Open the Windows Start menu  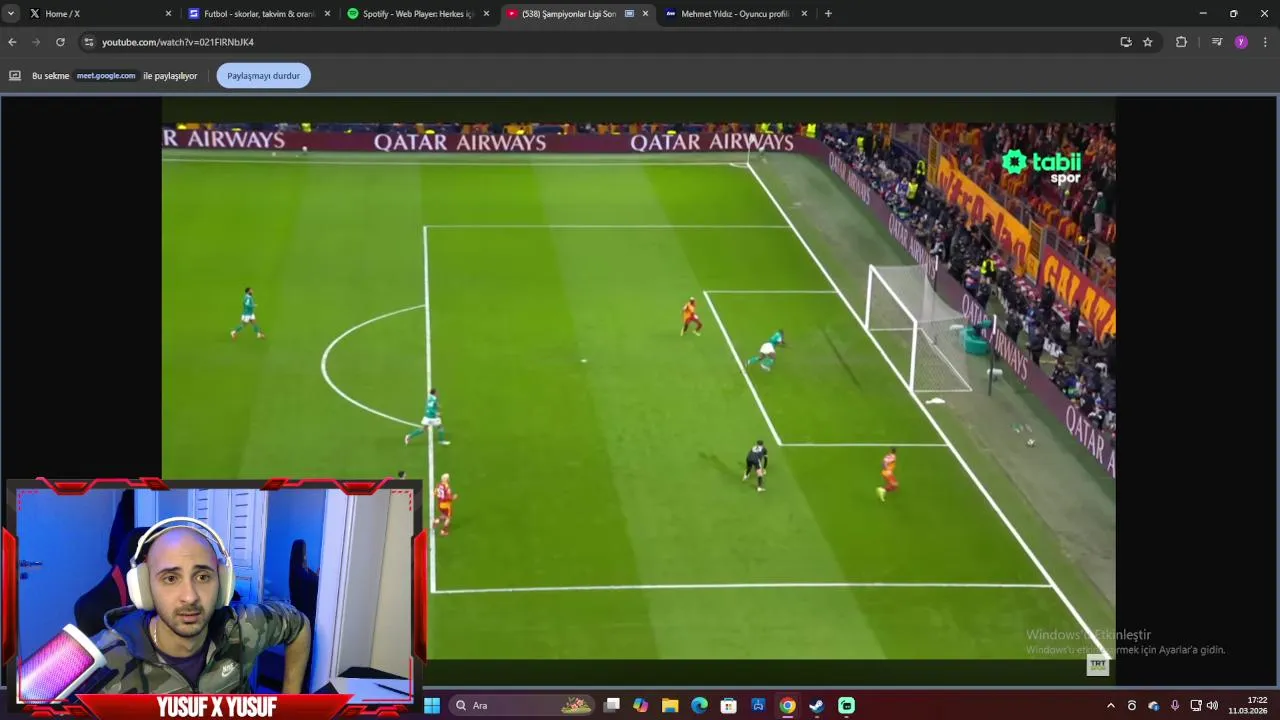(x=432, y=705)
